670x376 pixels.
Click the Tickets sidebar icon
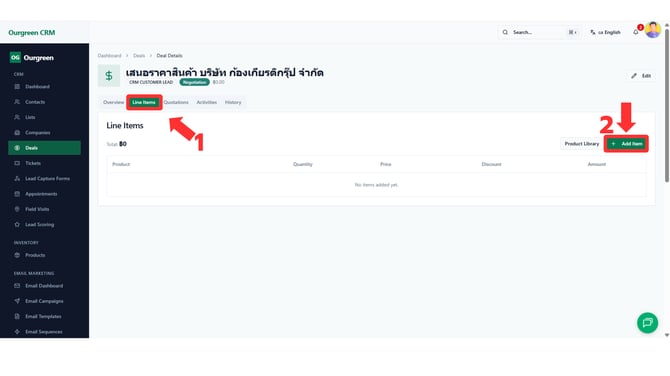coord(17,163)
